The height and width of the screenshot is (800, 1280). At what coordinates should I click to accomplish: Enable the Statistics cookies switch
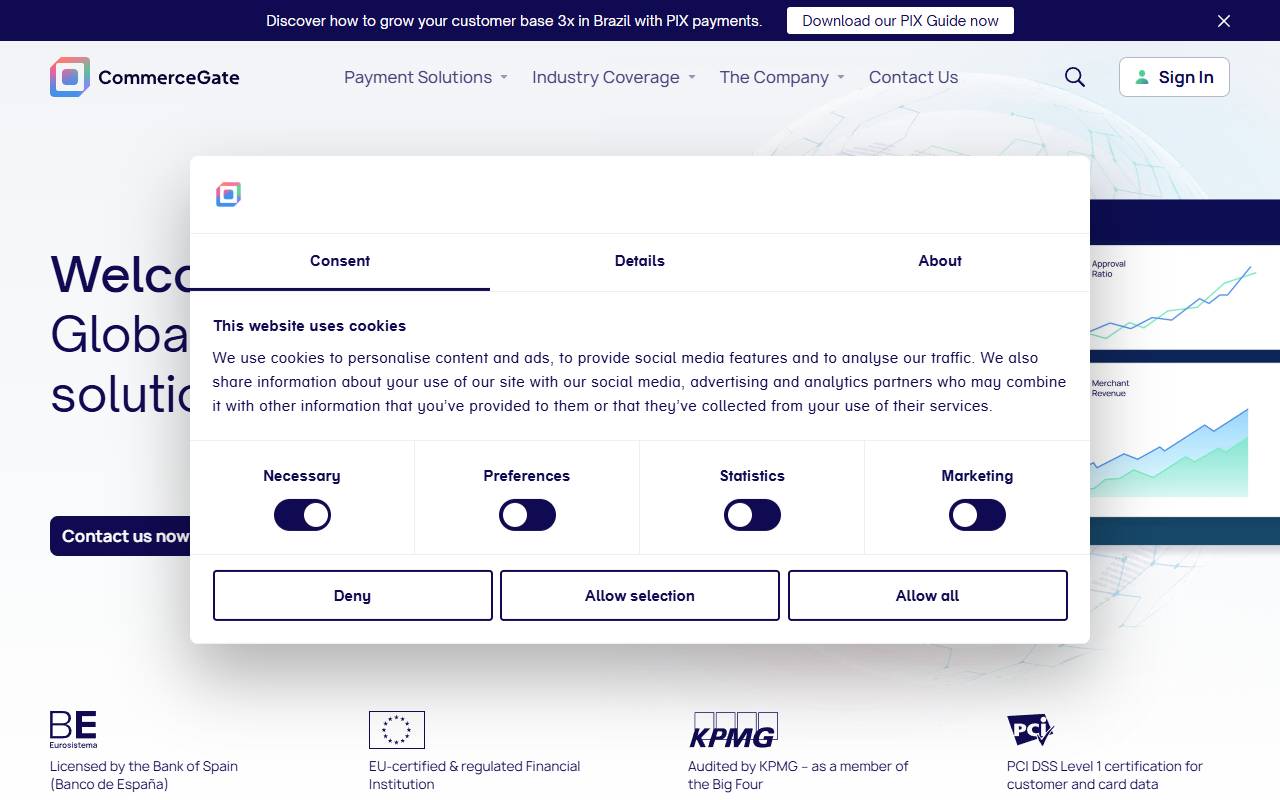click(x=752, y=515)
